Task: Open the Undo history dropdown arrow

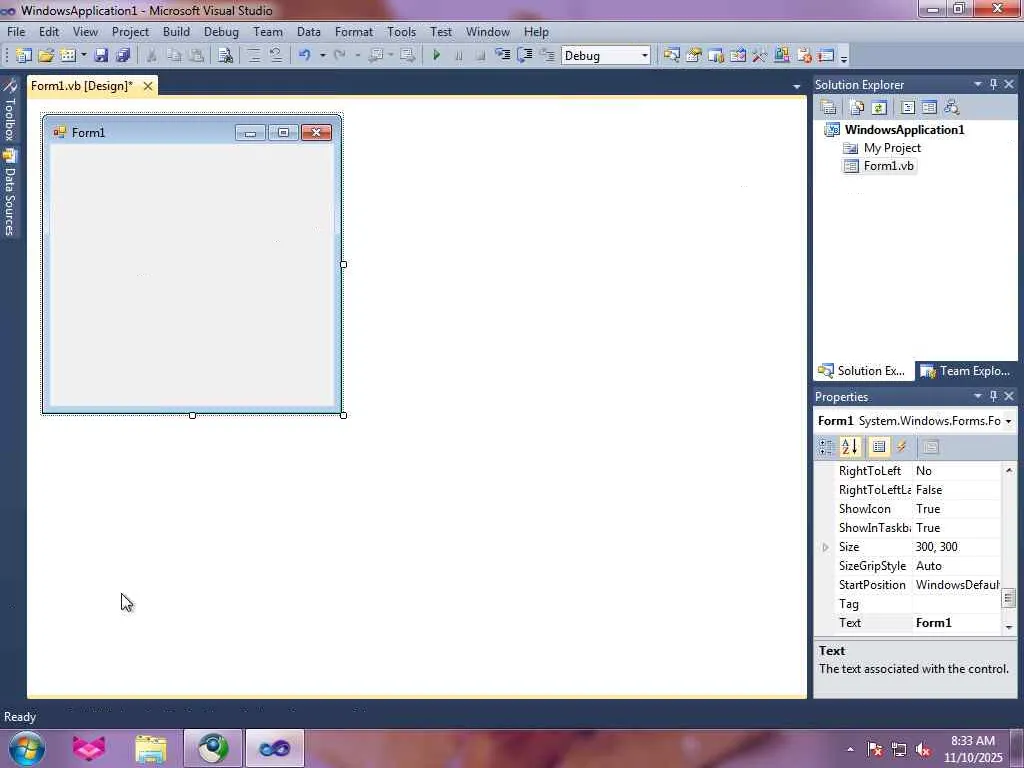Action: (323, 56)
